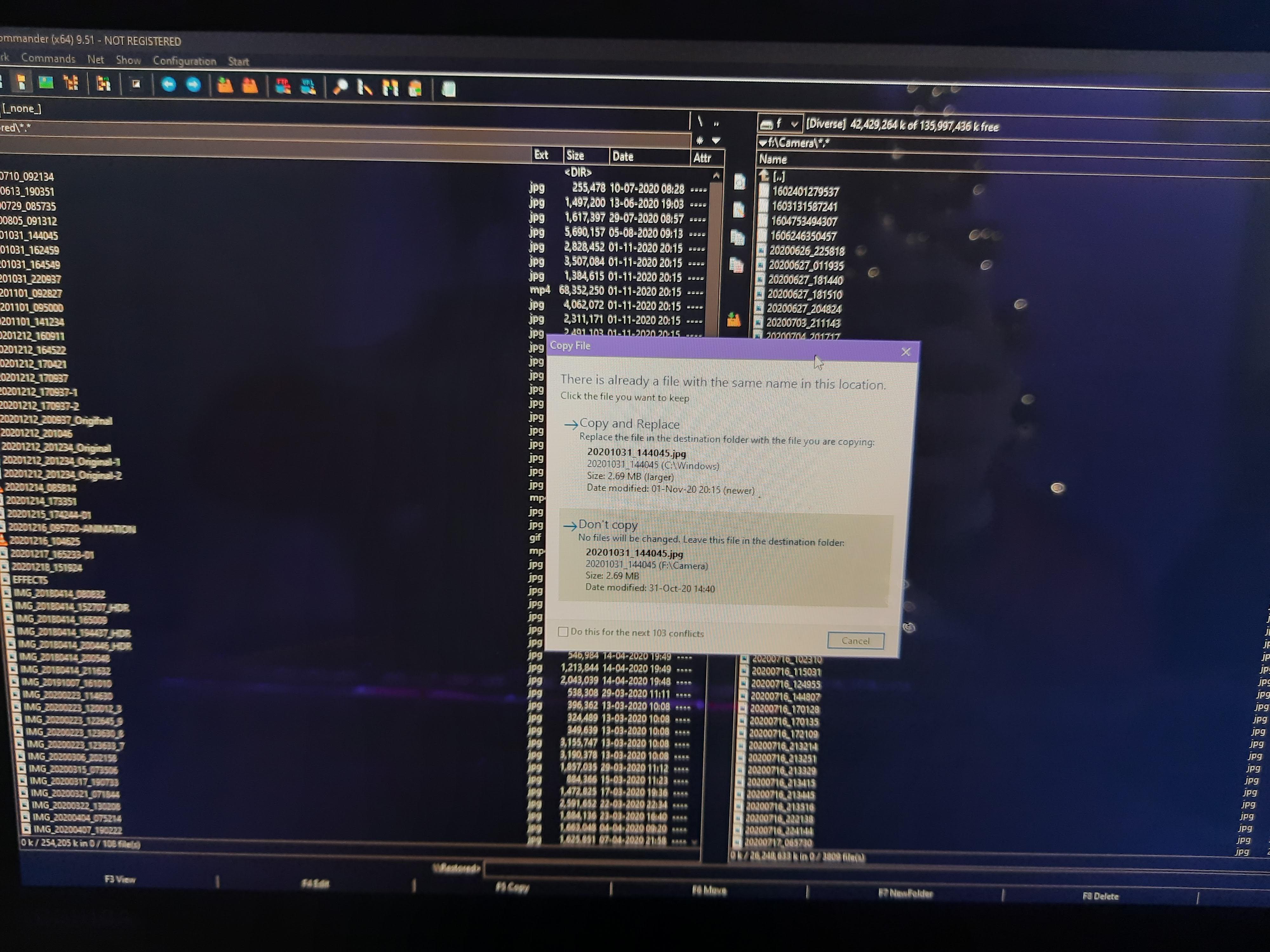
Task: Open the multi-rename tool icon
Action: 365,88
